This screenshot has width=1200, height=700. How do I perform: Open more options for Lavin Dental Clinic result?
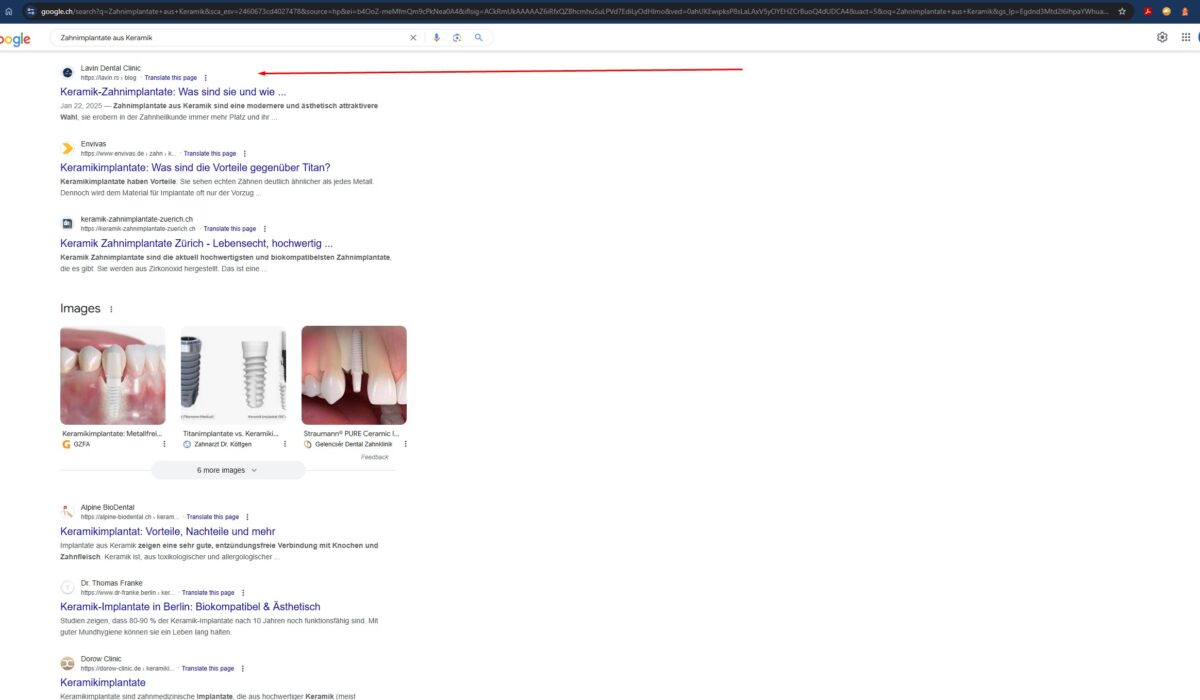coord(206,78)
